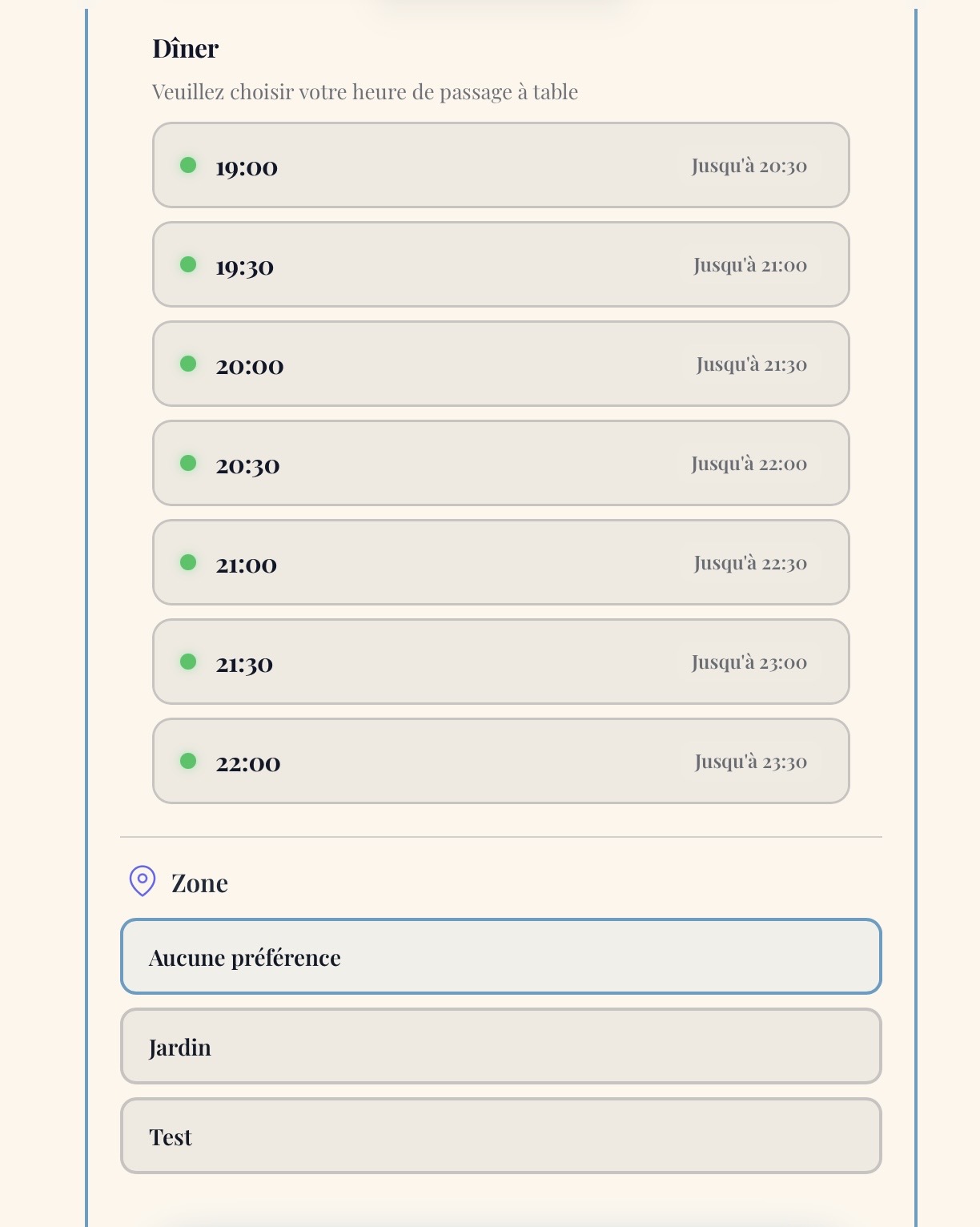The image size is (980, 1227).
Task: Select the Test zone option
Action: point(501,1136)
